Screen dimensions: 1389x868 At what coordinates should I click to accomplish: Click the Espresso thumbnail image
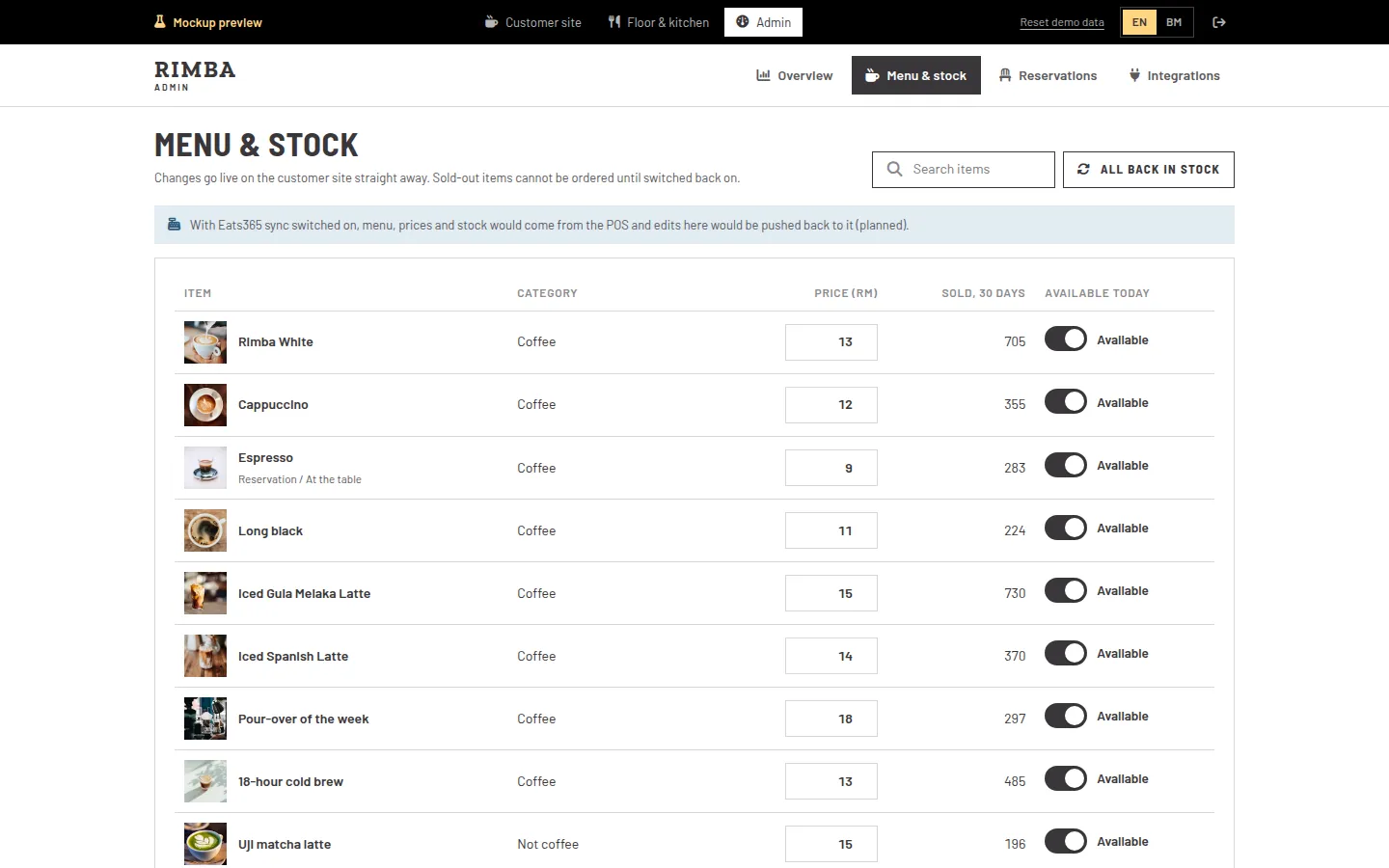coord(205,468)
